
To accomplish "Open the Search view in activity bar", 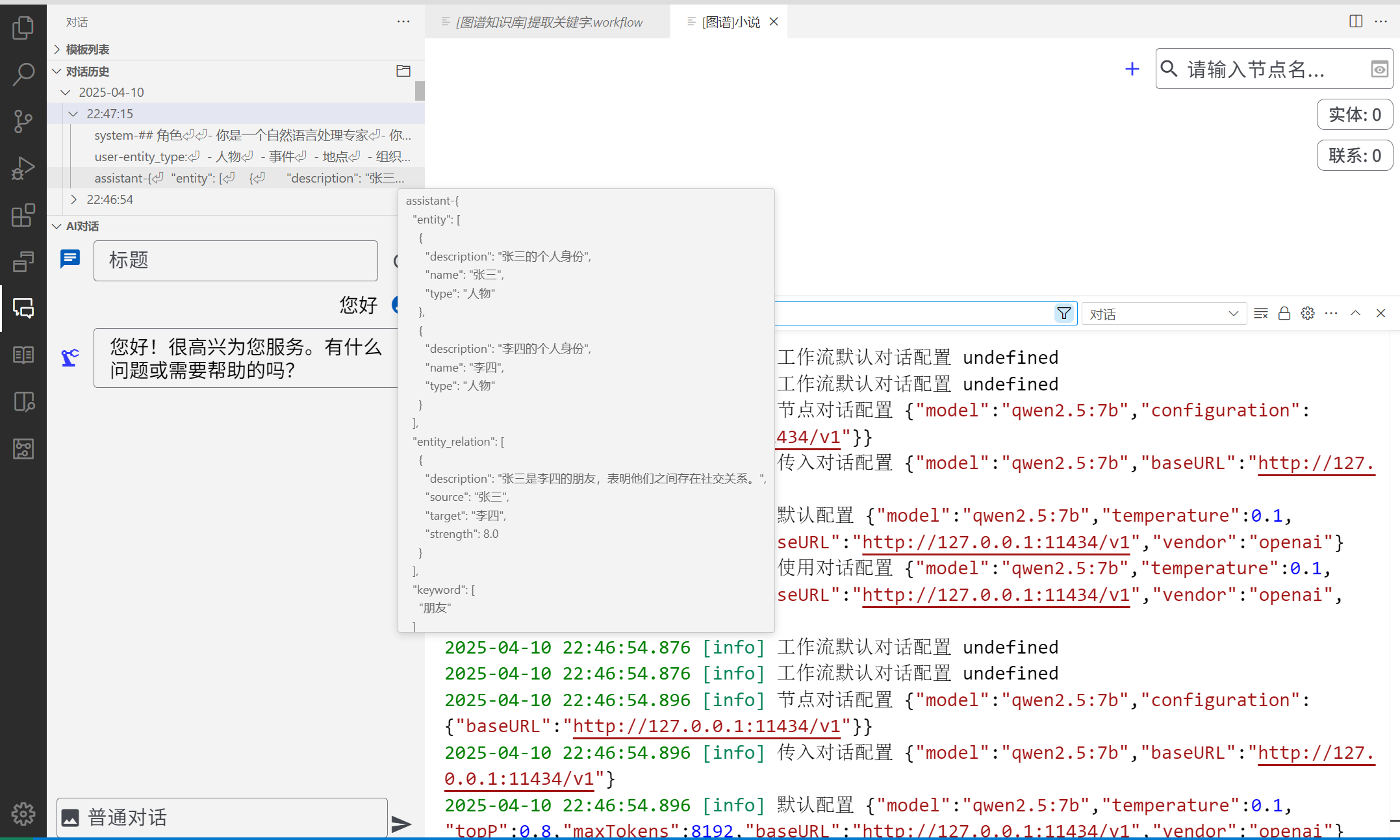I will (23, 74).
